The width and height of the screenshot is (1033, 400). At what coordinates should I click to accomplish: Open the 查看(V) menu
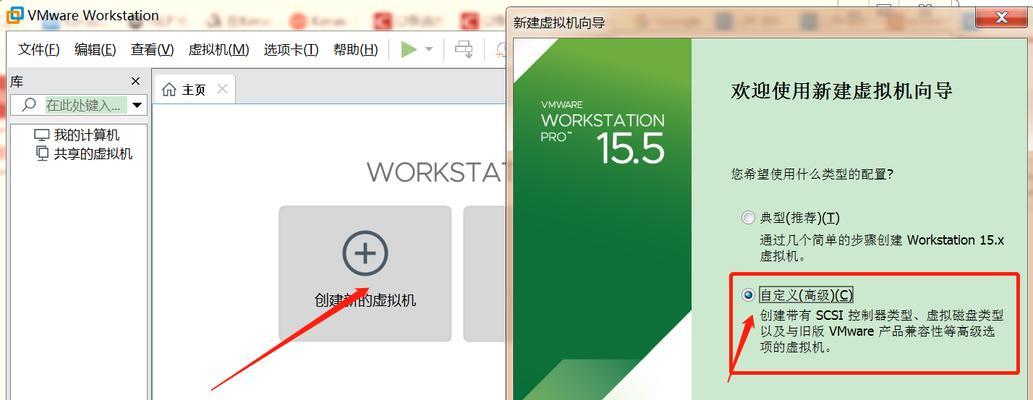152,49
